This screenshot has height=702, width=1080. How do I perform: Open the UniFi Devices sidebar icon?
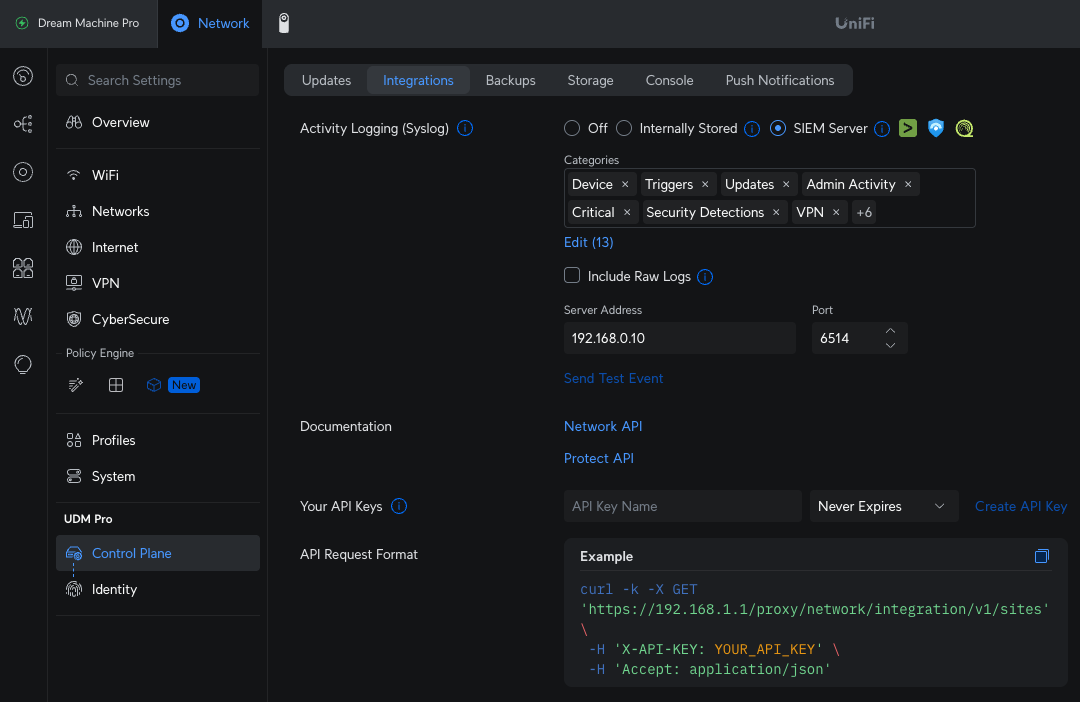(22, 171)
